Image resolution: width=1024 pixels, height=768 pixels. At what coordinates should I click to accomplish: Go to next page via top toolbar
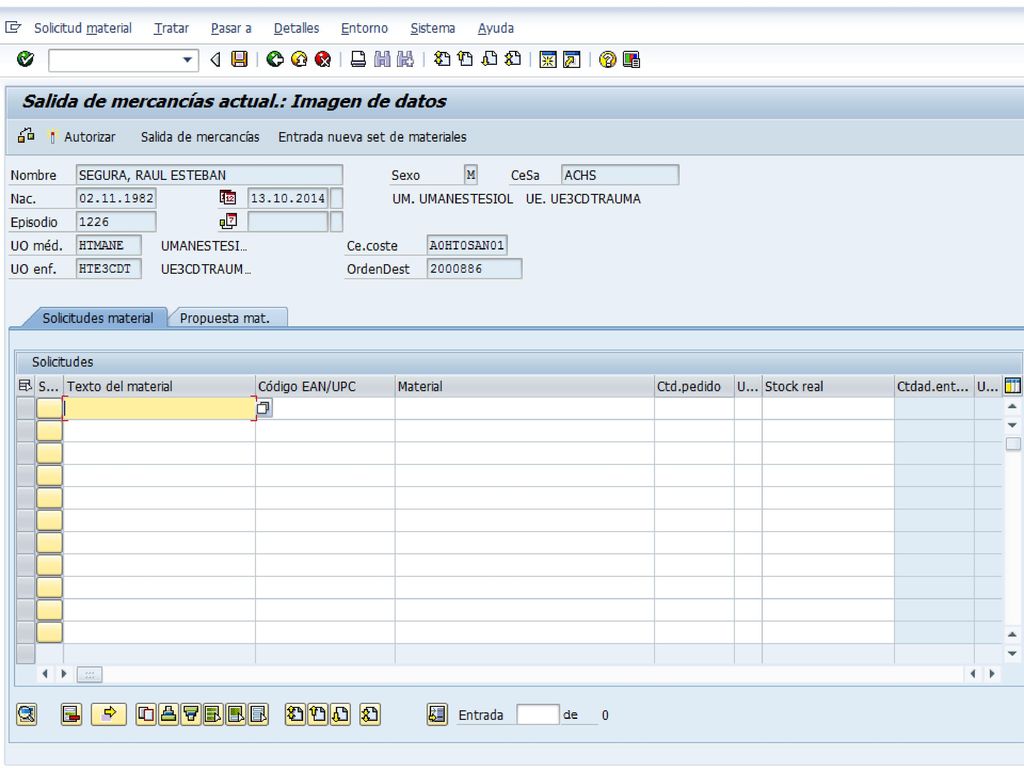pyautogui.click(x=489, y=59)
